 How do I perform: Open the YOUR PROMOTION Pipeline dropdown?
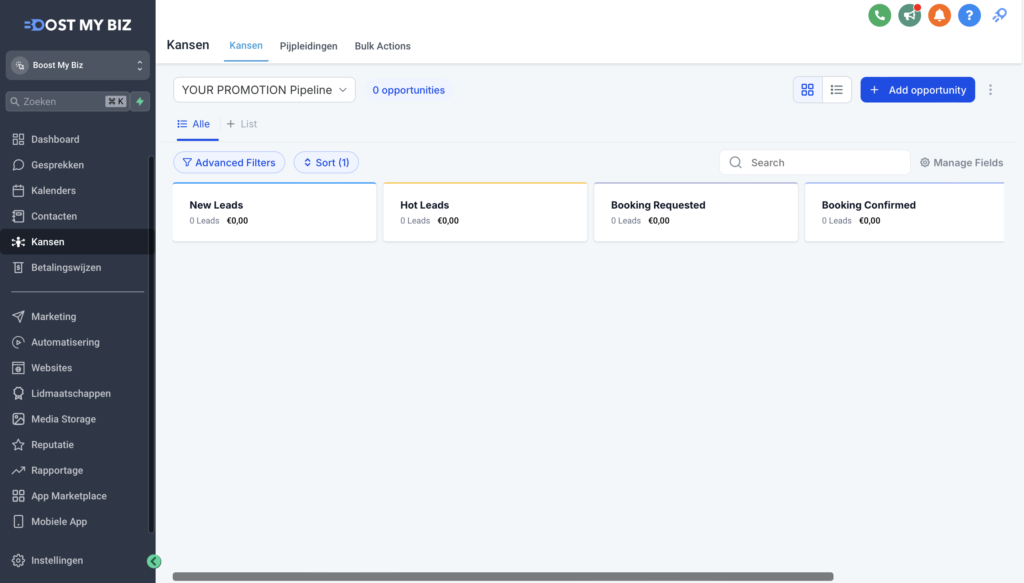pyautogui.click(x=265, y=90)
